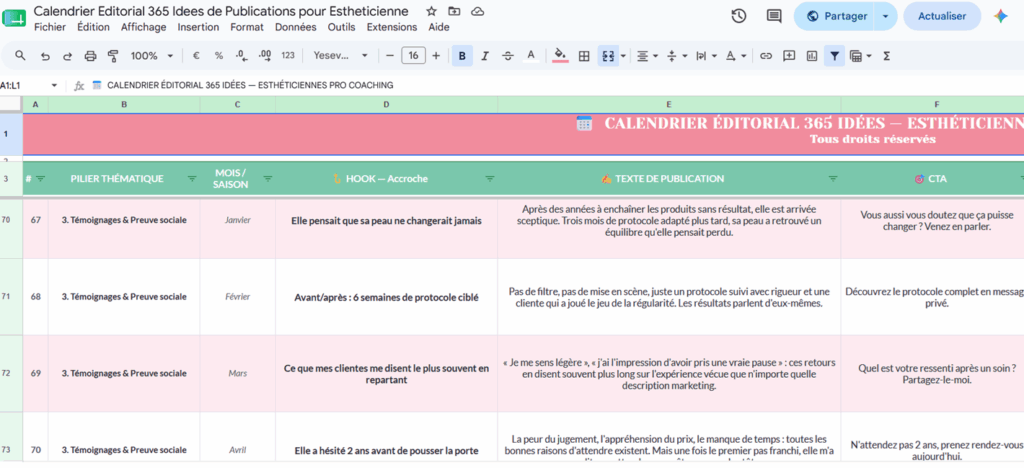Open the Format menu
Viewport: 1024px width, 468px height.
[x=247, y=27]
